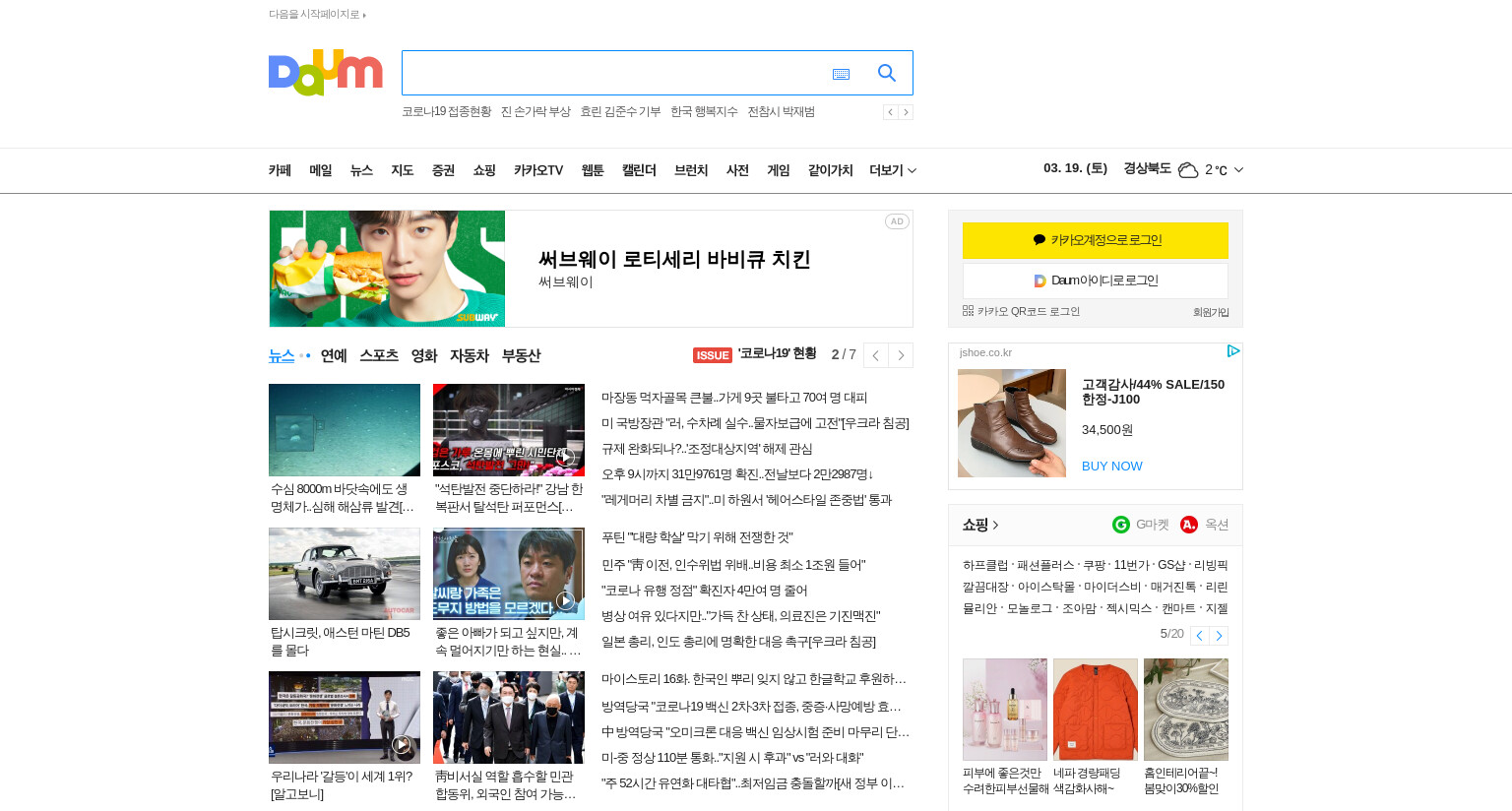Open the brown boots ad image
Screen dimensions: 1512x811
1012,423
